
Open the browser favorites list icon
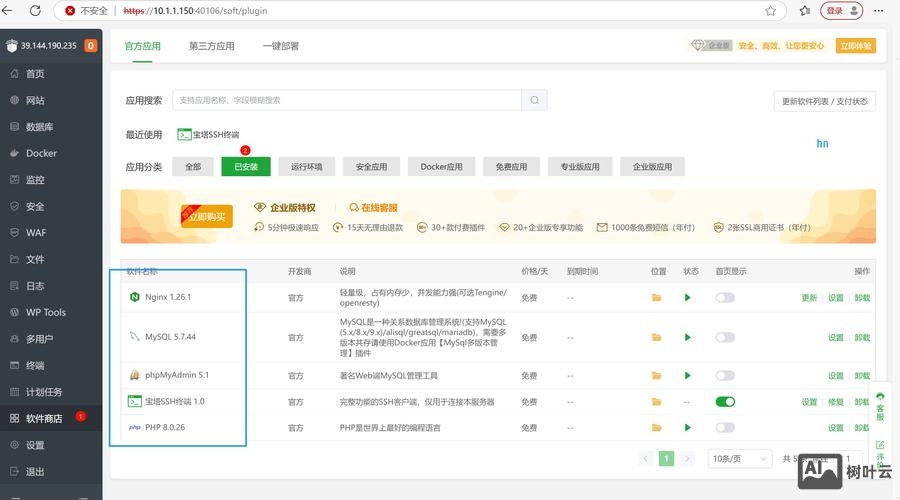(805, 10)
